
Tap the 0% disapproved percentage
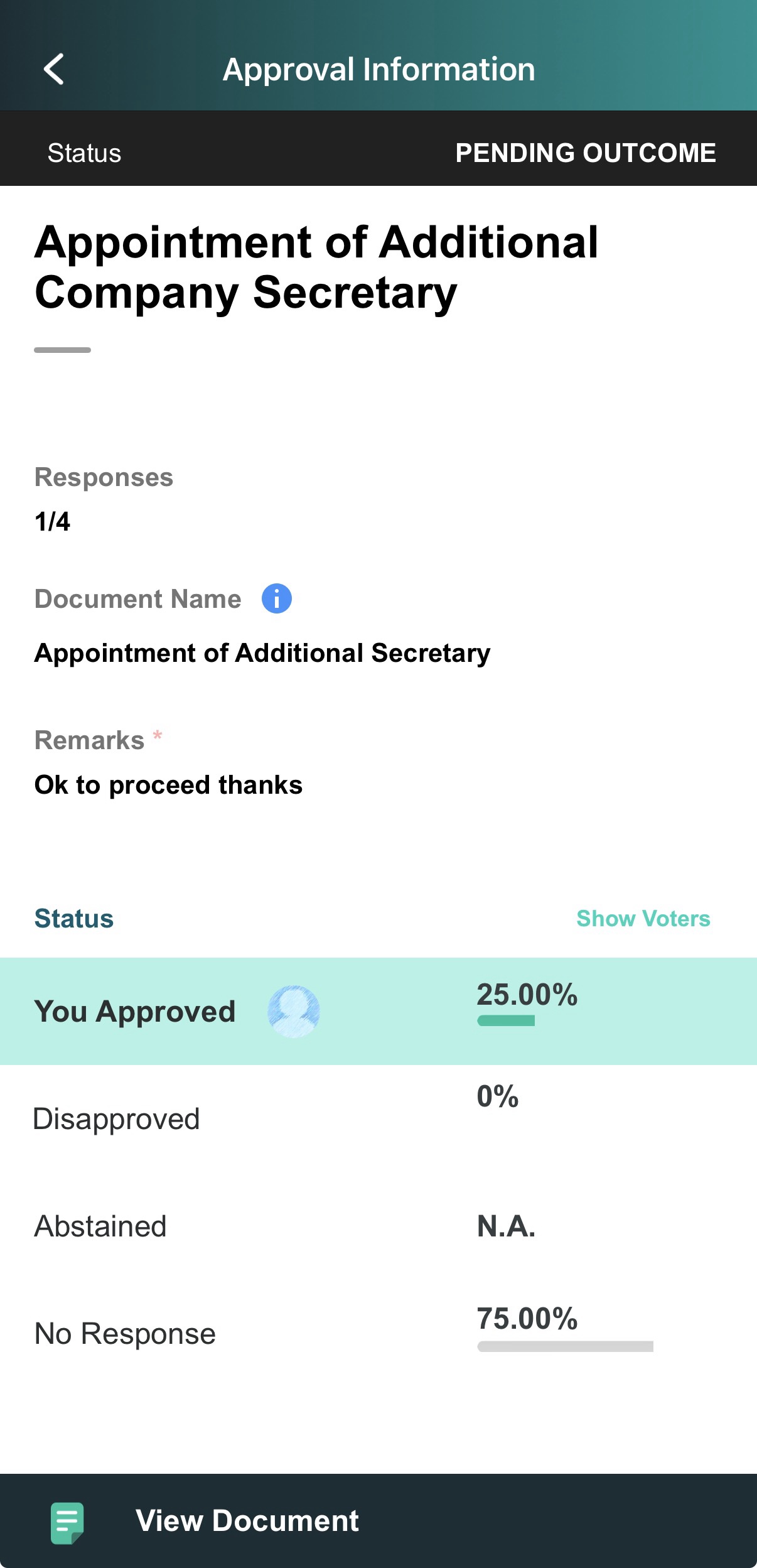(498, 1096)
